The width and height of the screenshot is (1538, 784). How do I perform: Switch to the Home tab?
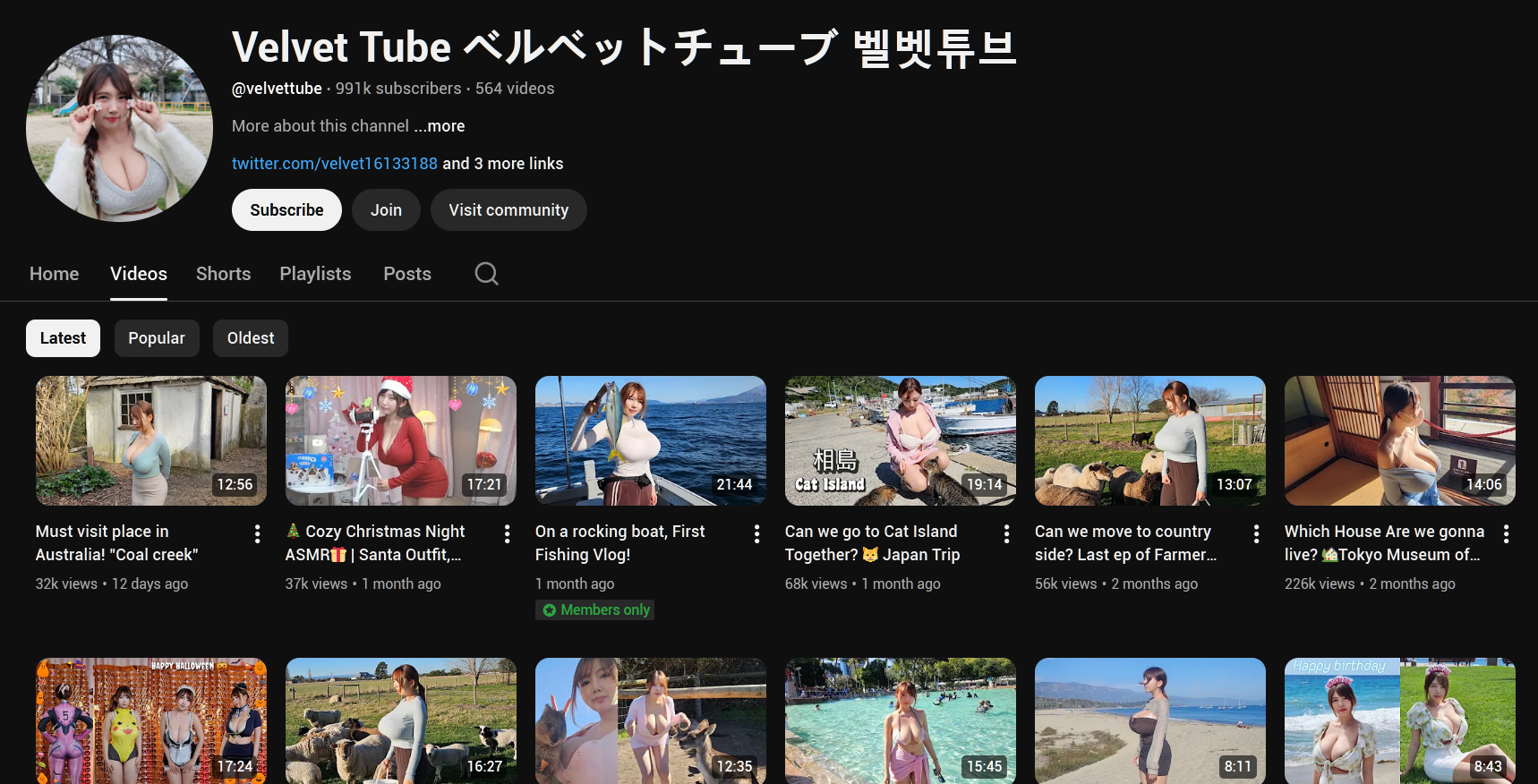click(x=55, y=274)
